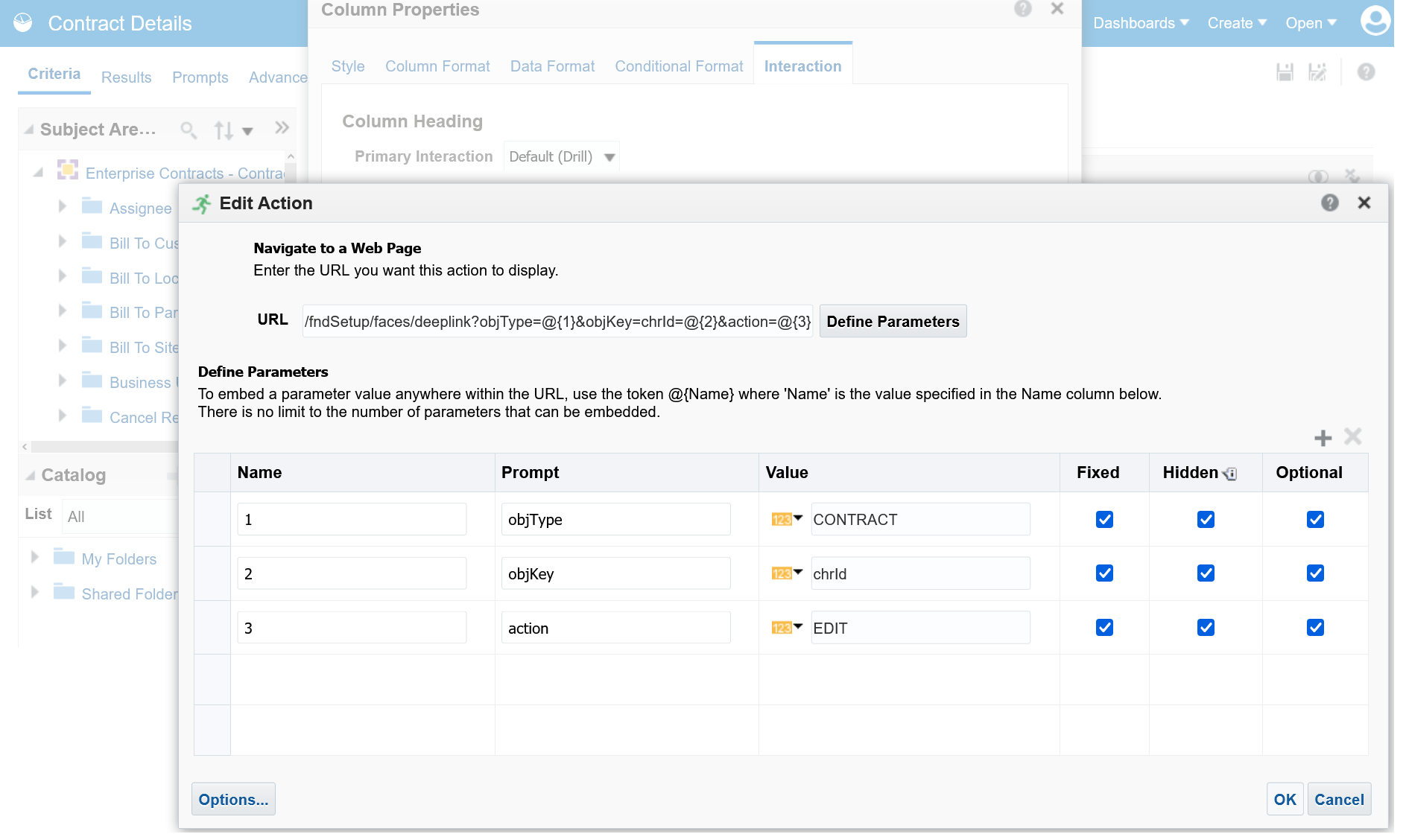
Task: Click the double-chevron in Subject Areas panel
Action: coord(282,127)
